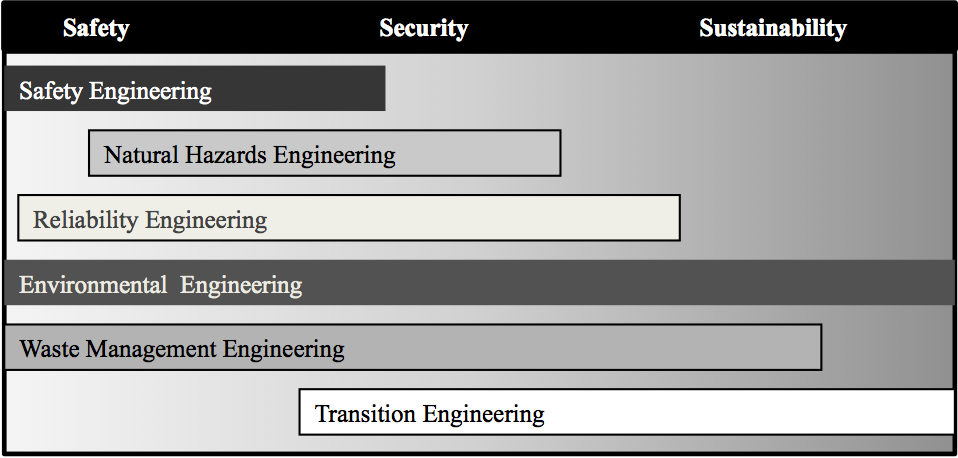Select the Environmental Engineering bar
Image resolution: width=958 pixels, height=458 pixels.
(x=479, y=283)
